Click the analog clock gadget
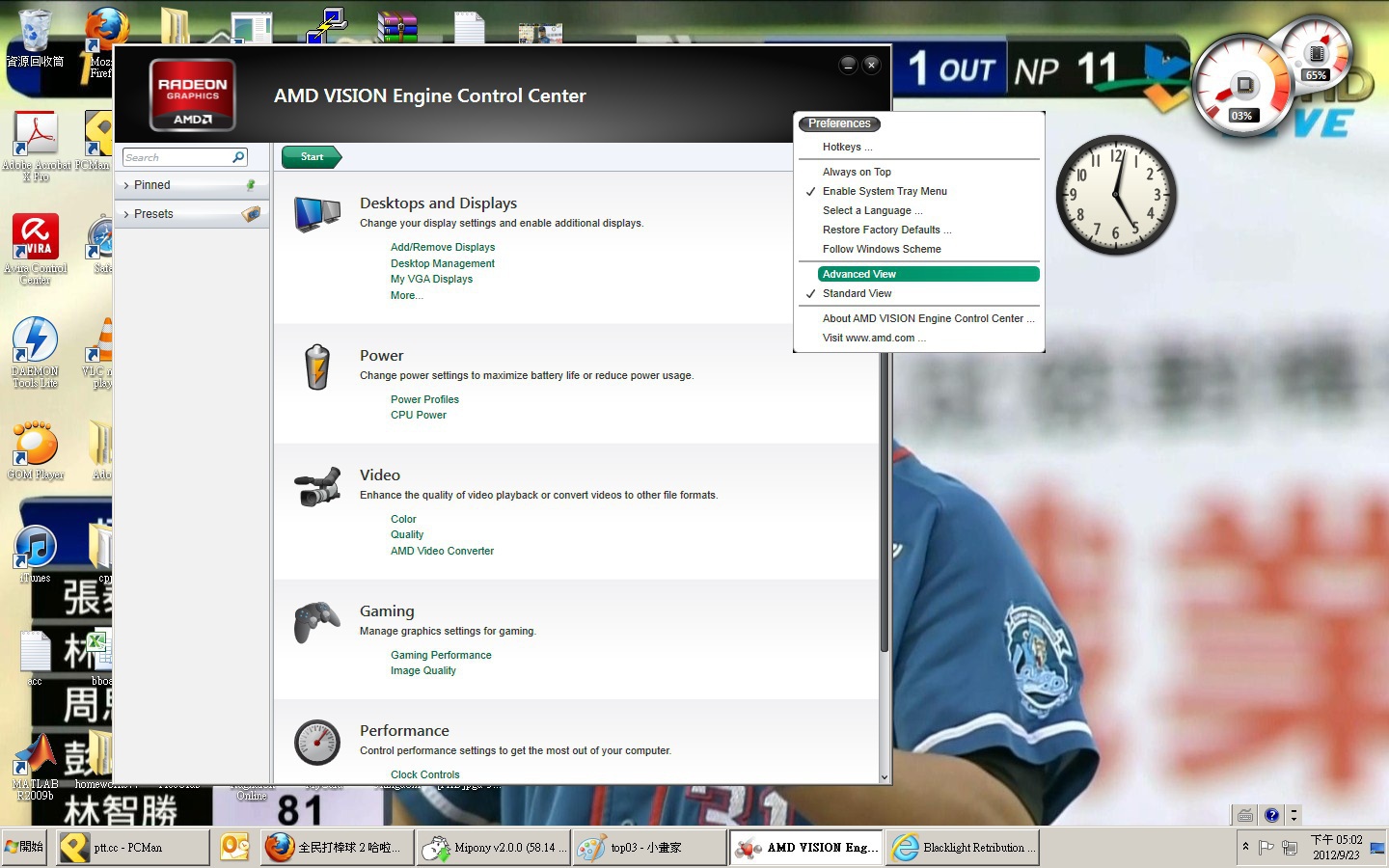 [1116, 195]
